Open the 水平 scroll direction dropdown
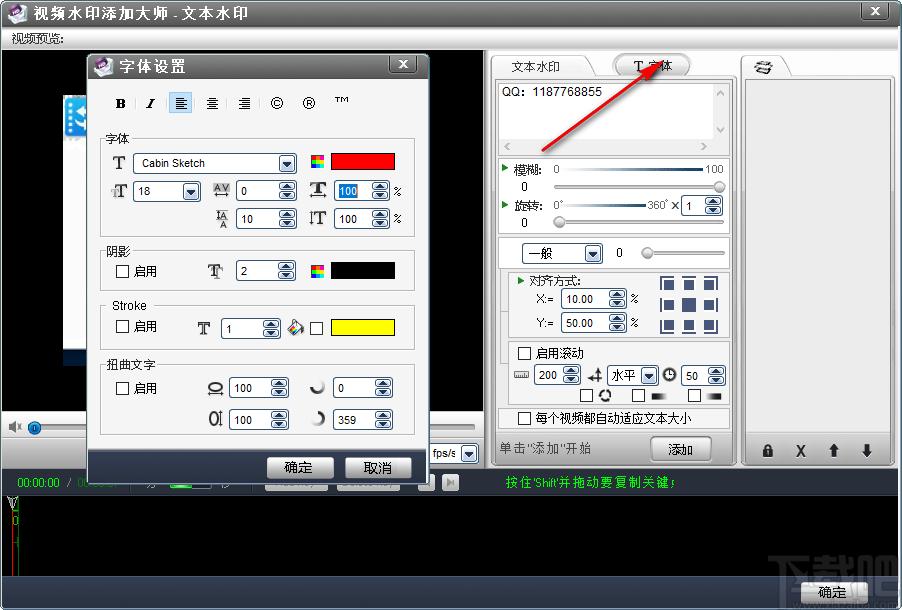The width and height of the screenshot is (902, 610). coord(649,376)
